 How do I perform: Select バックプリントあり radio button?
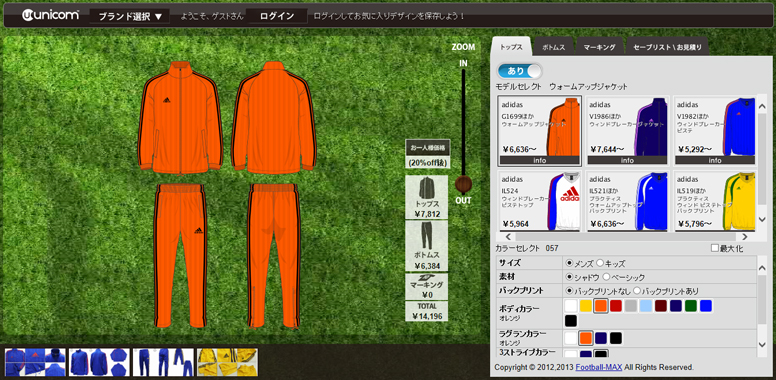tap(637, 291)
